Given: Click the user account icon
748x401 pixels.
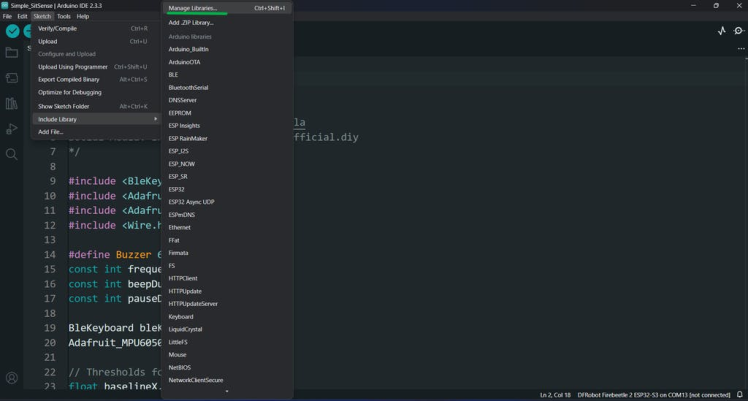Looking at the screenshot, I should 11,378.
